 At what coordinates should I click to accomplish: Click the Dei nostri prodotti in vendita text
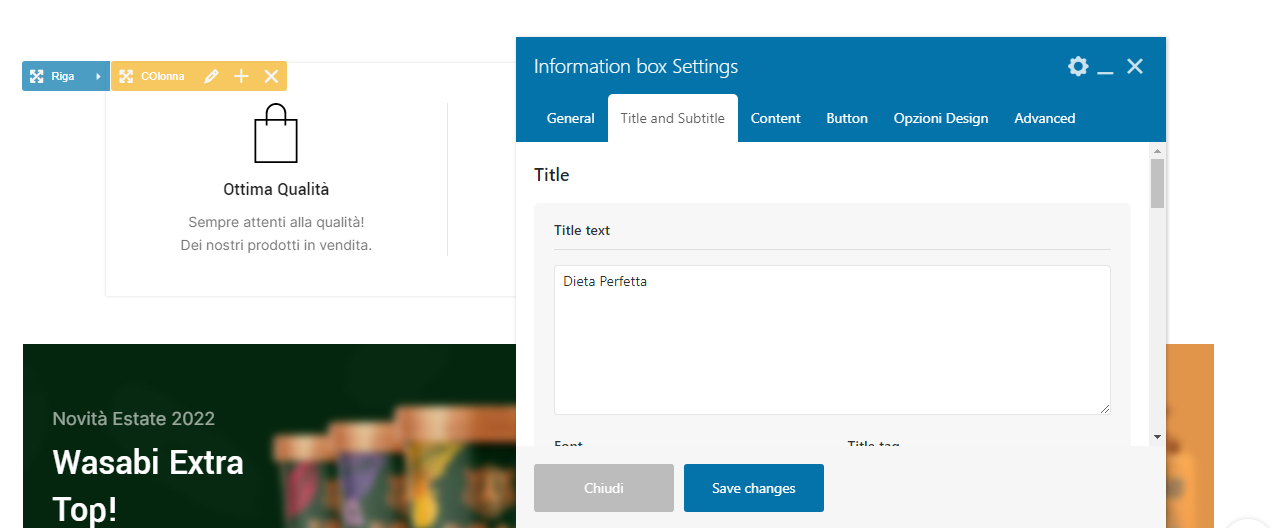click(276, 245)
